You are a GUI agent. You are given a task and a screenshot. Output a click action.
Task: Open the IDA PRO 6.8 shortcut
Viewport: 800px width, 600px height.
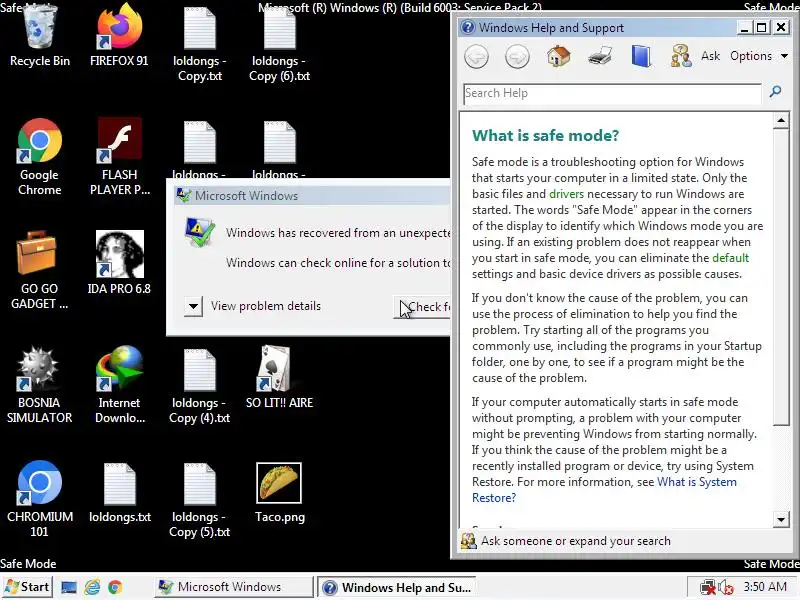pos(119,263)
